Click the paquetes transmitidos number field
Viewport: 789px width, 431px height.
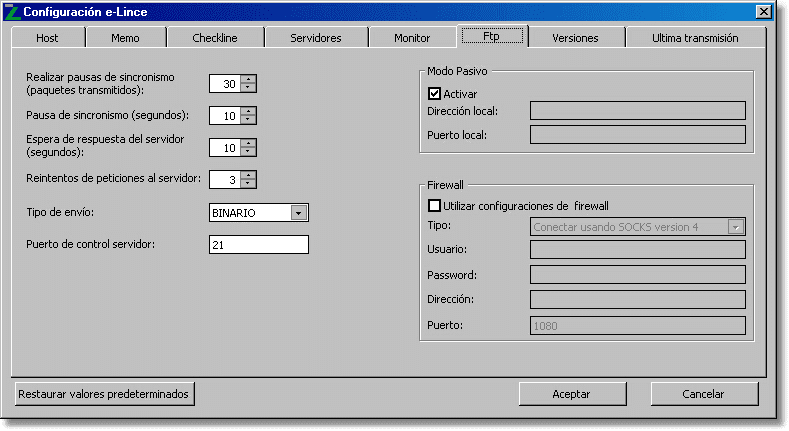(225, 83)
